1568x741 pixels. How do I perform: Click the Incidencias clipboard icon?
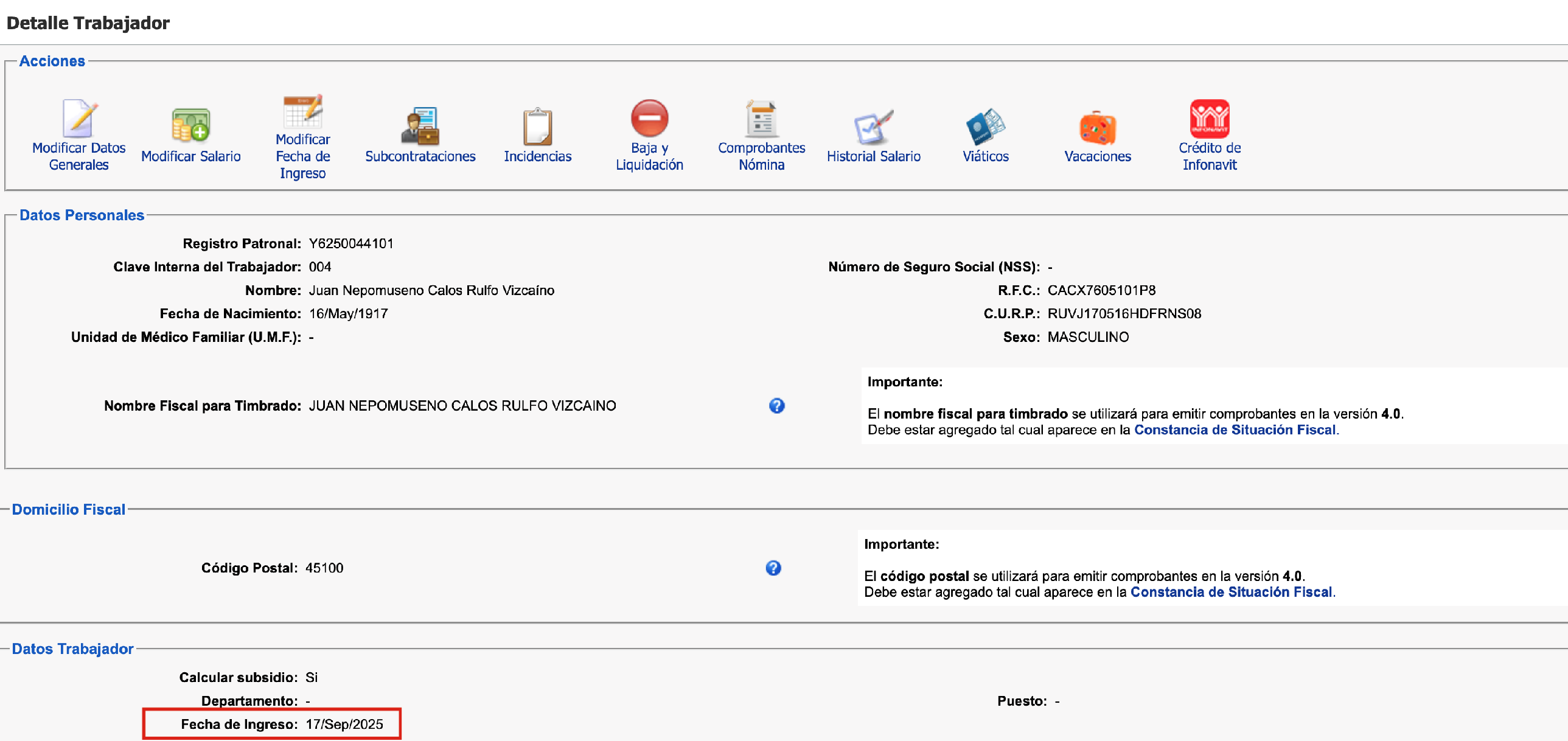pos(537,126)
